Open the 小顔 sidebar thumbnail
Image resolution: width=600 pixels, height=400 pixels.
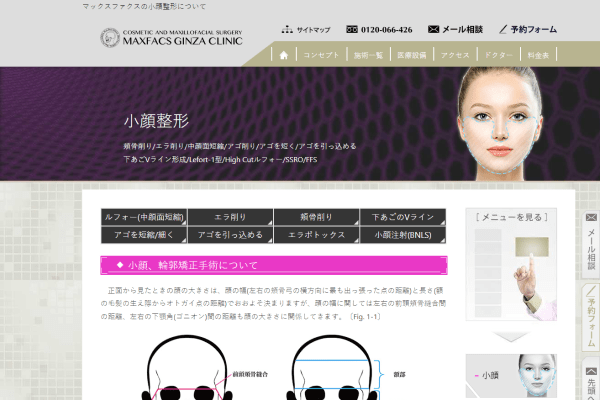(511, 376)
